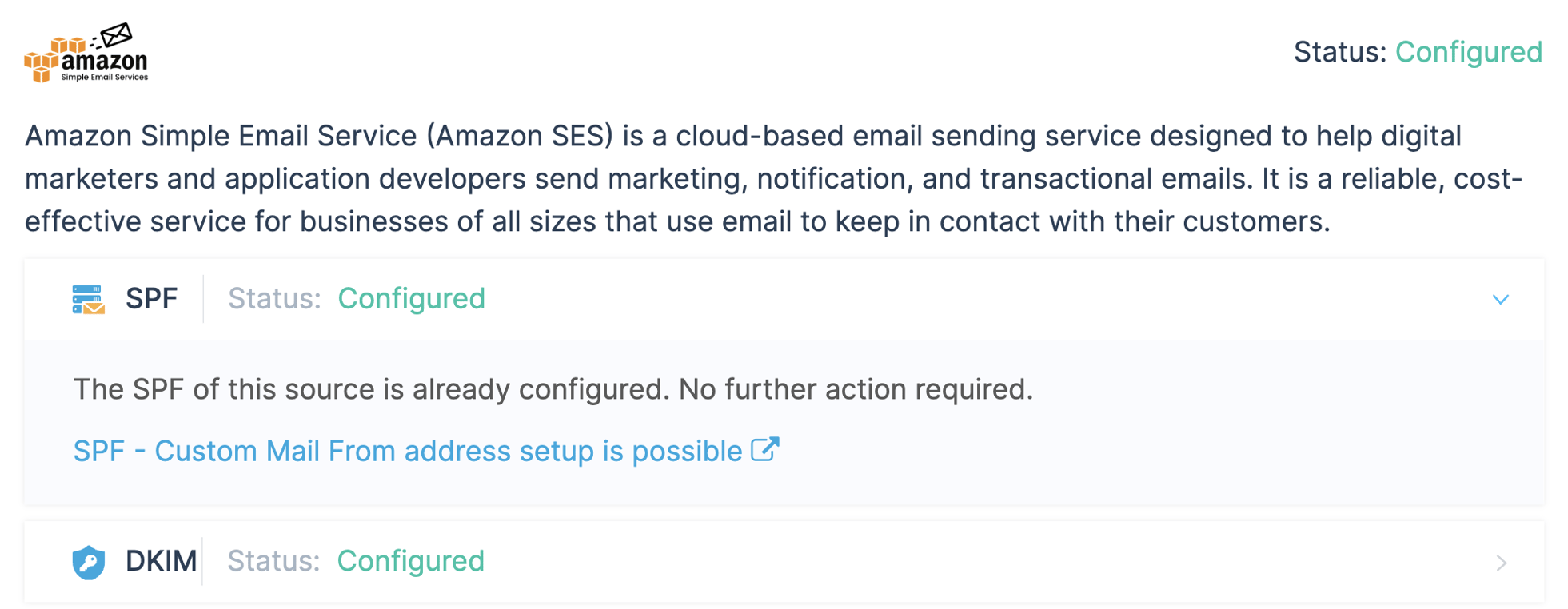Click the Status label in DKIM row
The height and width of the screenshot is (609, 1568).
point(273,562)
